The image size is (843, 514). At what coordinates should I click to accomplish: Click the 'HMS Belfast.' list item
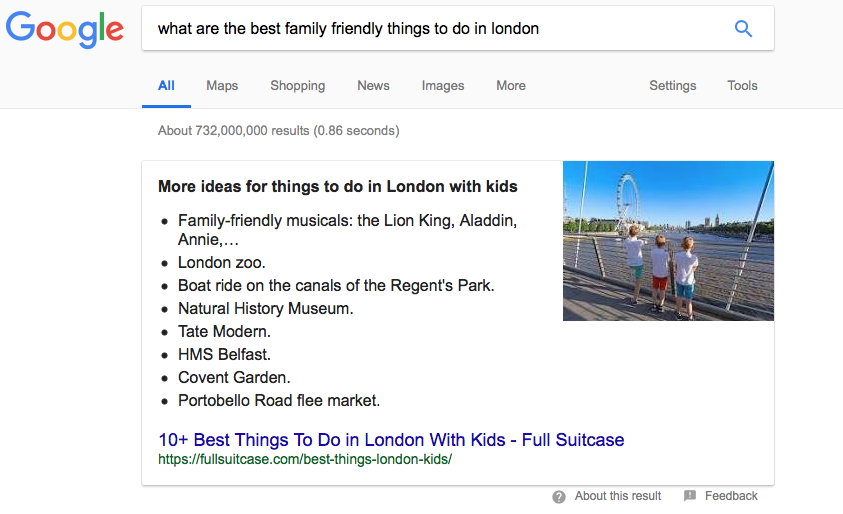[224, 355]
